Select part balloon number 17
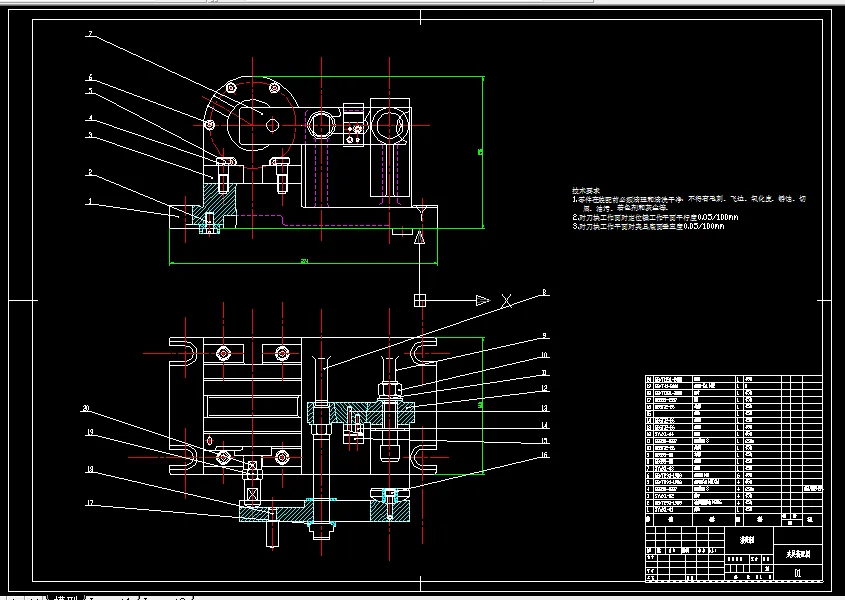The width and height of the screenshot is (845, 600). [90, 503]
